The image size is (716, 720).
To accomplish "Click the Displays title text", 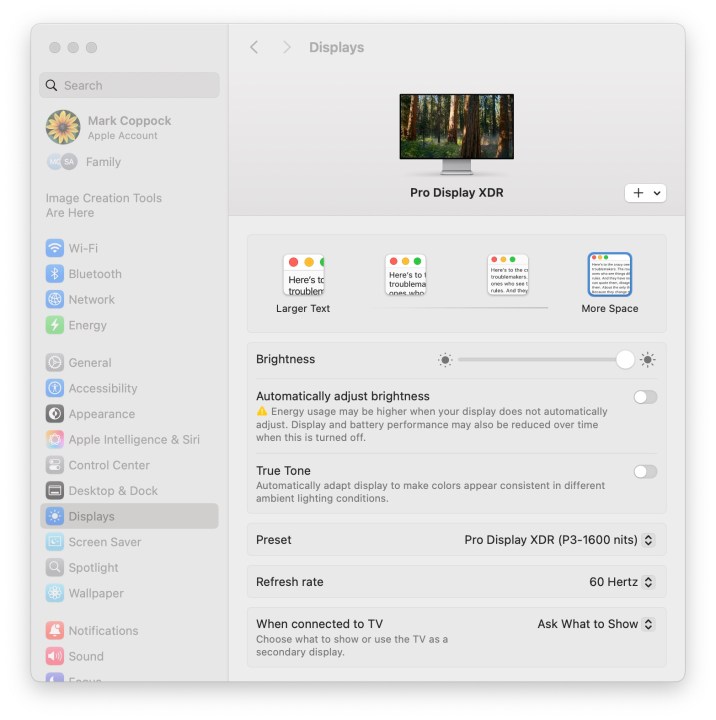I will 336,47.
